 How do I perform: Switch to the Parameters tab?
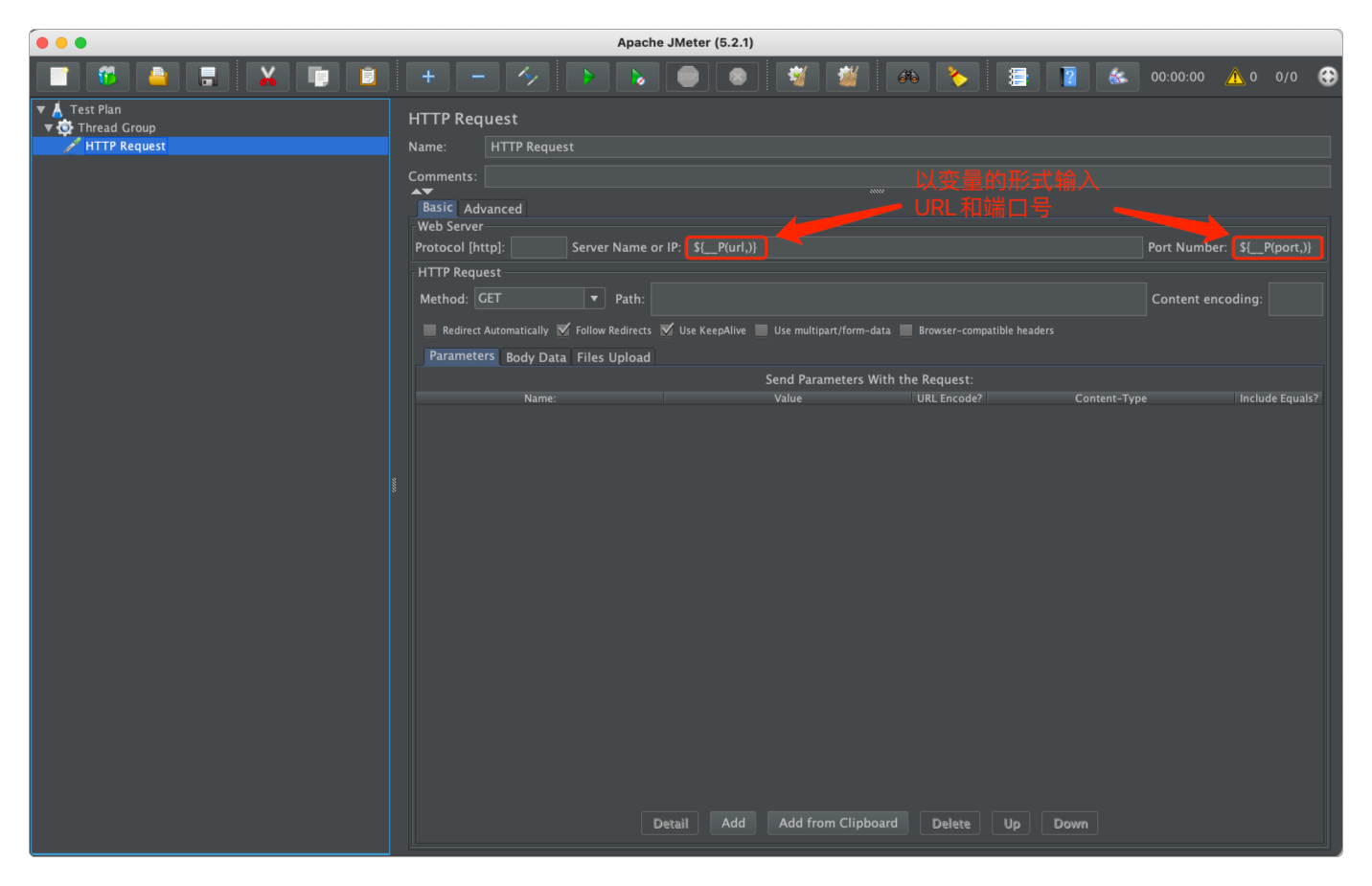pyautogui.click(x=462, y=356)
